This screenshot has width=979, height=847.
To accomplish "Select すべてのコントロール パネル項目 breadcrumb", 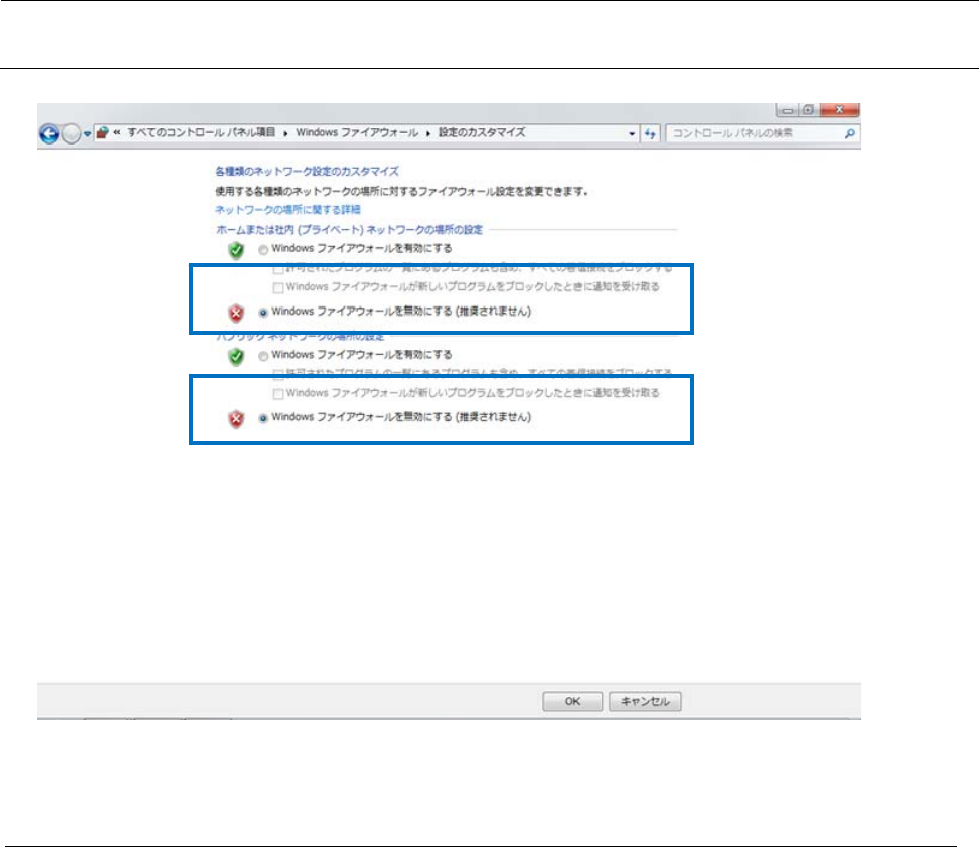I will 201,132.
